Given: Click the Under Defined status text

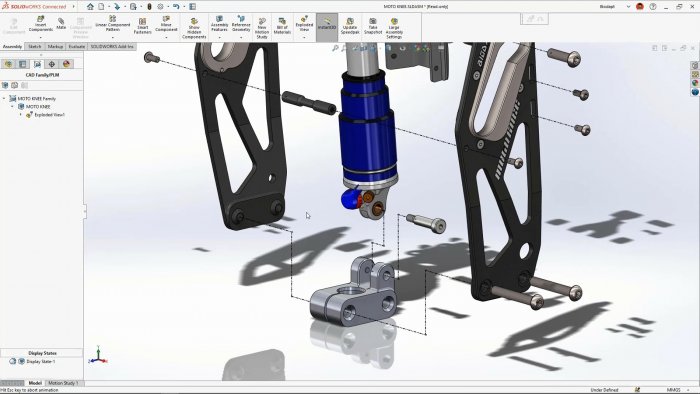Looking at the screenshot, I should click(604, 390).
